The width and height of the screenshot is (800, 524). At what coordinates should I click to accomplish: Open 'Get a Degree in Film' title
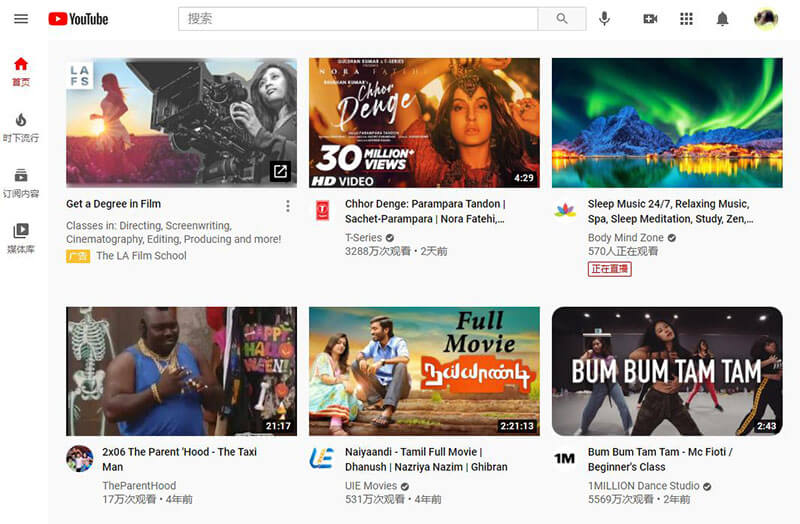[x=113, y=204]
